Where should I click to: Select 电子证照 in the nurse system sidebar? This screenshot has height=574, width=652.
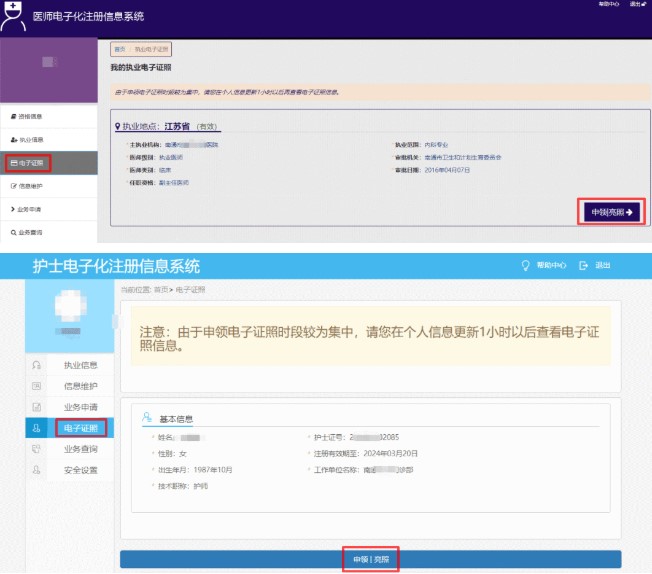point(80,428)
